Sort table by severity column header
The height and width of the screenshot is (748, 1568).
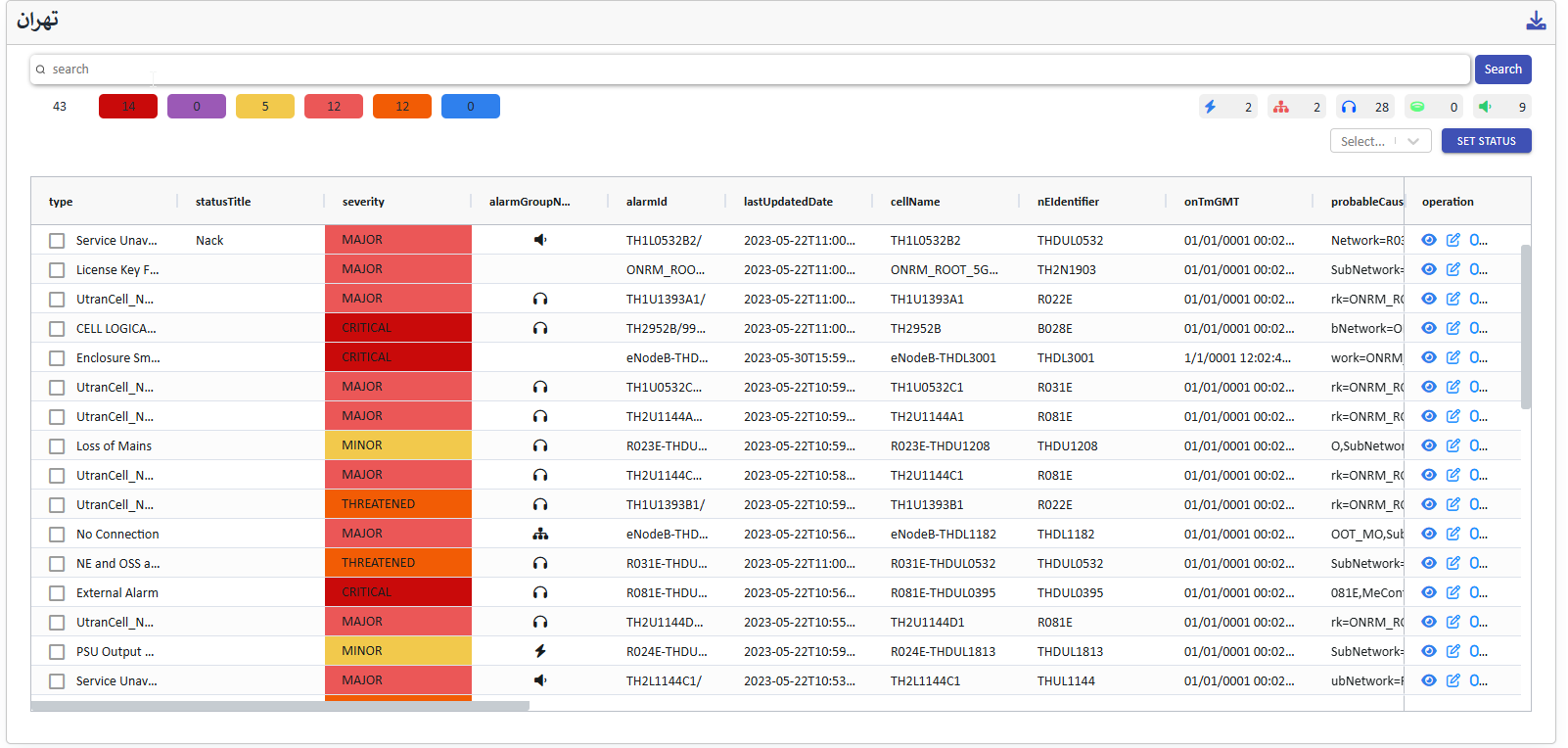coord(363,202)
